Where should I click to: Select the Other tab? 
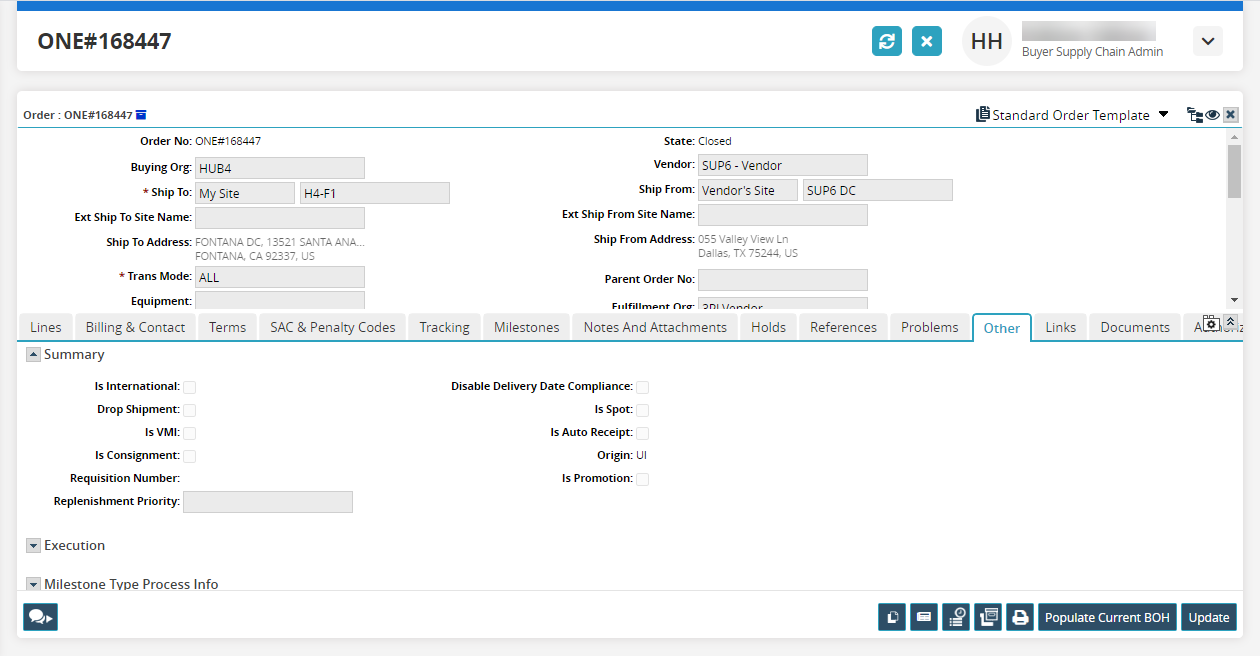point(1002,328)
